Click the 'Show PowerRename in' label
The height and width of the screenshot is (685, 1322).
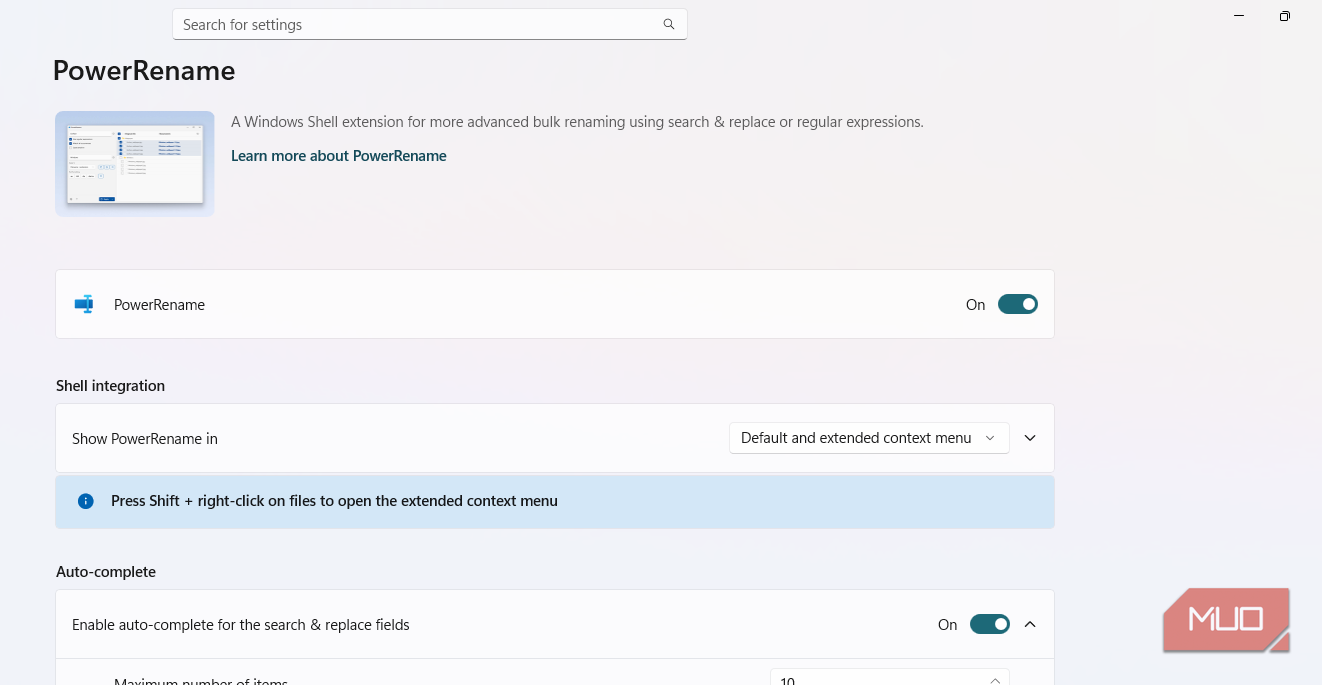[x=145, y=439]
